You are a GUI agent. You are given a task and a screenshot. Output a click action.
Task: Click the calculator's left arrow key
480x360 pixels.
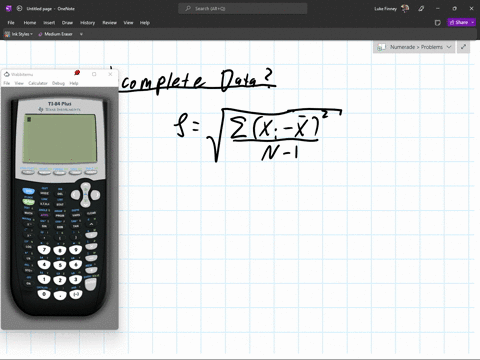click(75, 195)
